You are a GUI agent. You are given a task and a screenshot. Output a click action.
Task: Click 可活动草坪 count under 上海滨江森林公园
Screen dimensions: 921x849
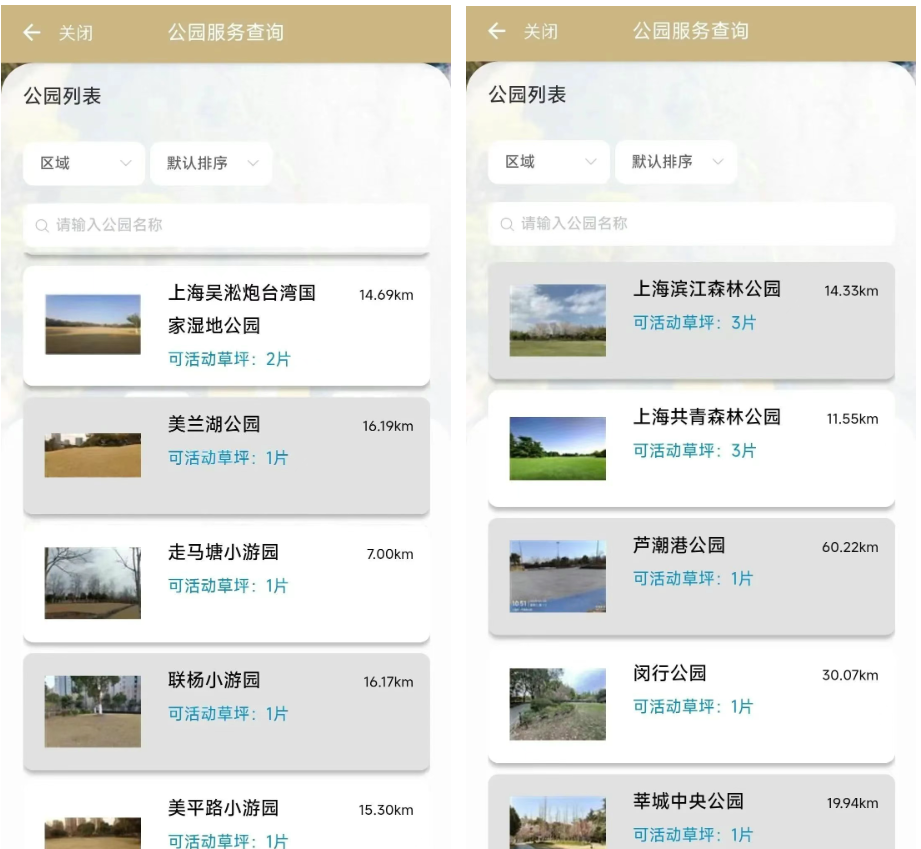(x=694, y=323)
